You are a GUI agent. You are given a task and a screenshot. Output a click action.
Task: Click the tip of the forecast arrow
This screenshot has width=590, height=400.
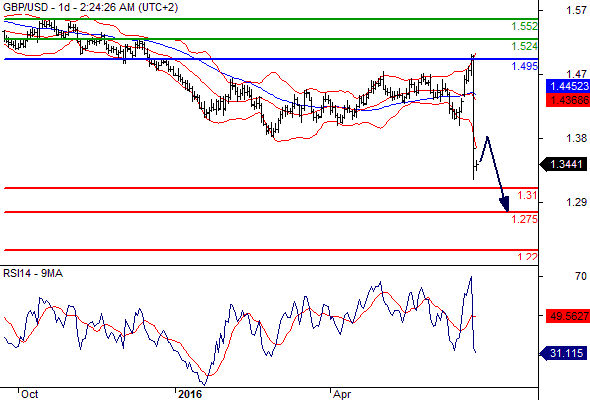click(x=507, y=210)
